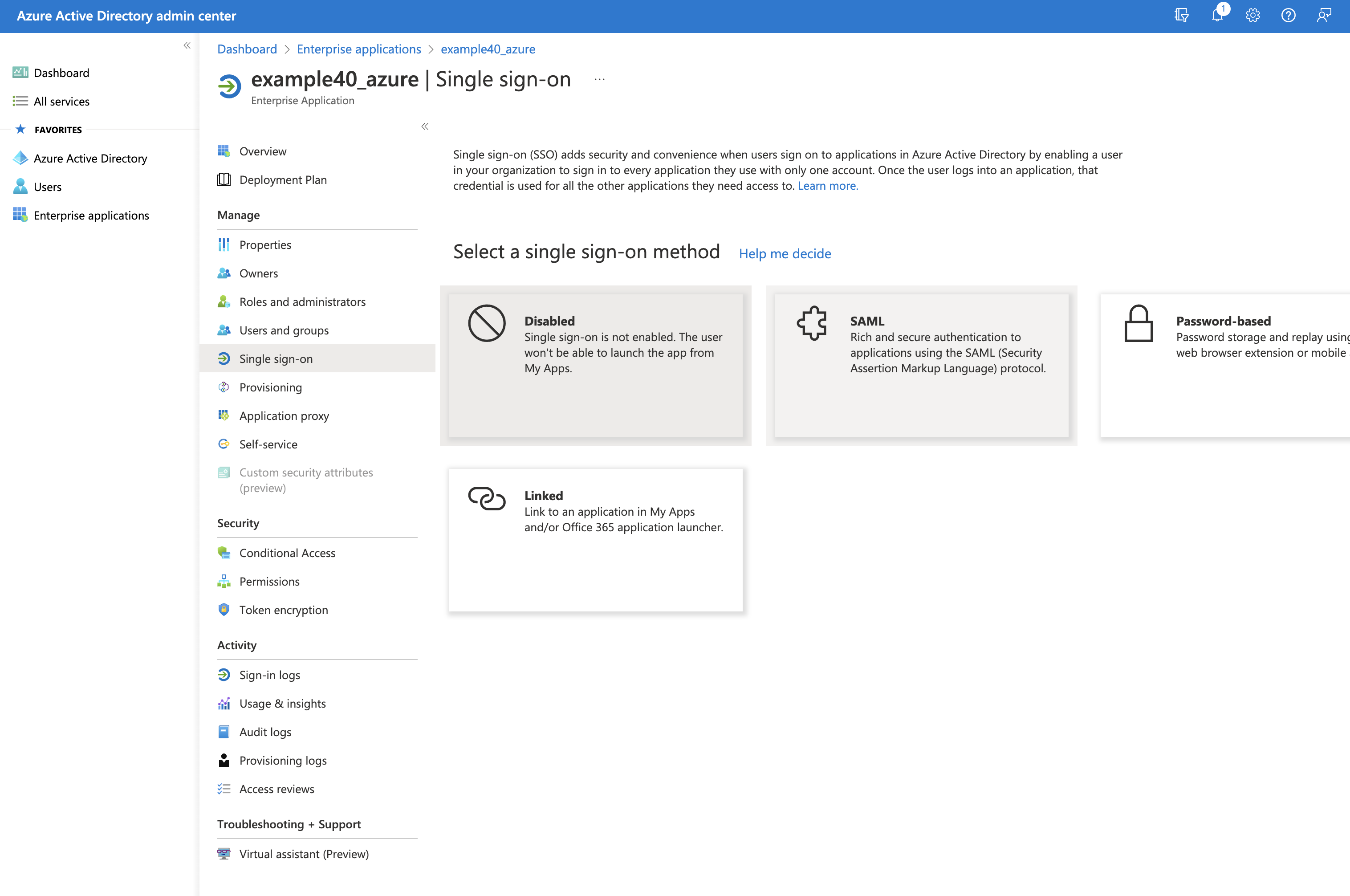This screenshot has height=896, width=1350.
Task: Open the ellipsis more options beside title
Action: 599,79
